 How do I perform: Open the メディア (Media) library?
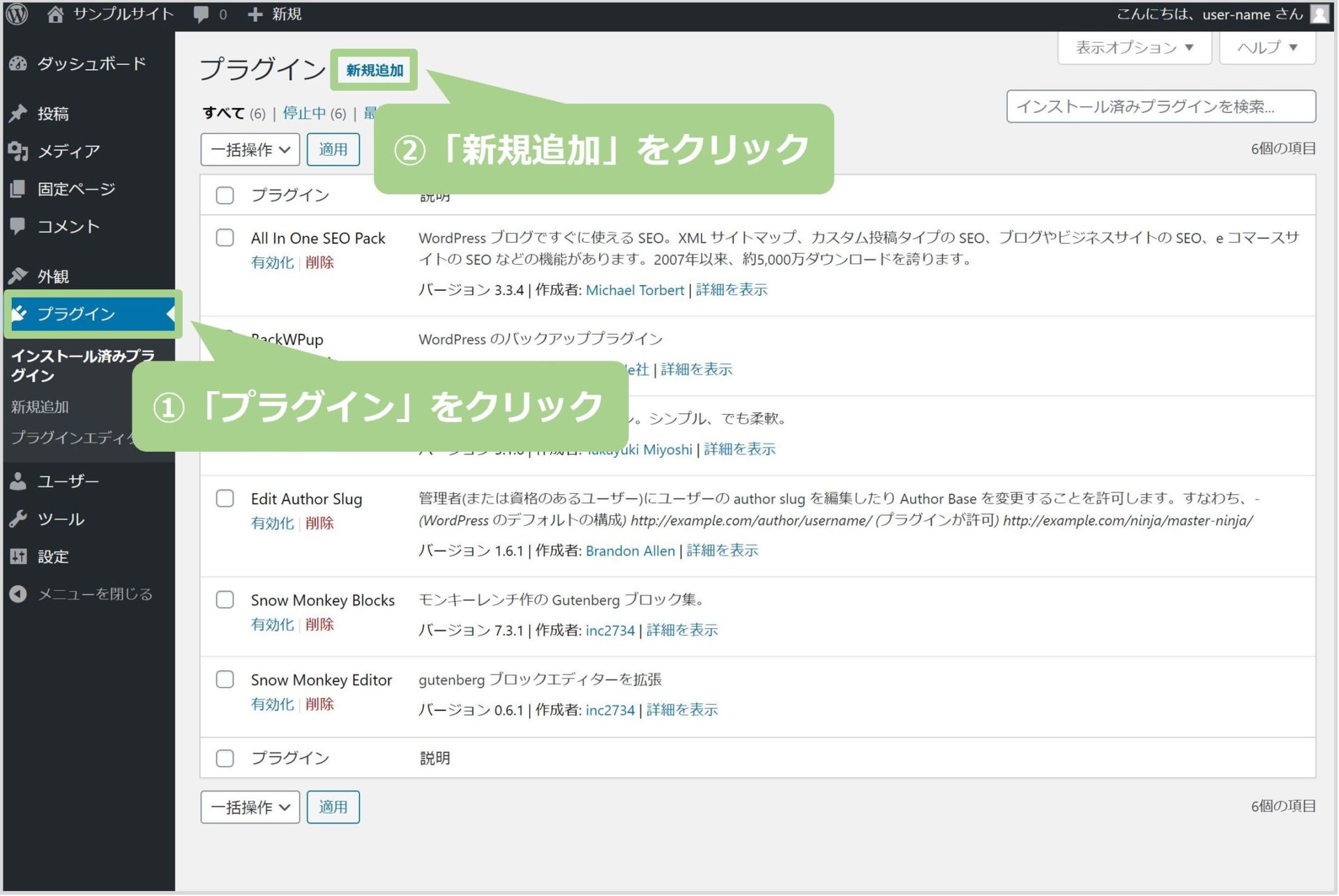point(68,151)
